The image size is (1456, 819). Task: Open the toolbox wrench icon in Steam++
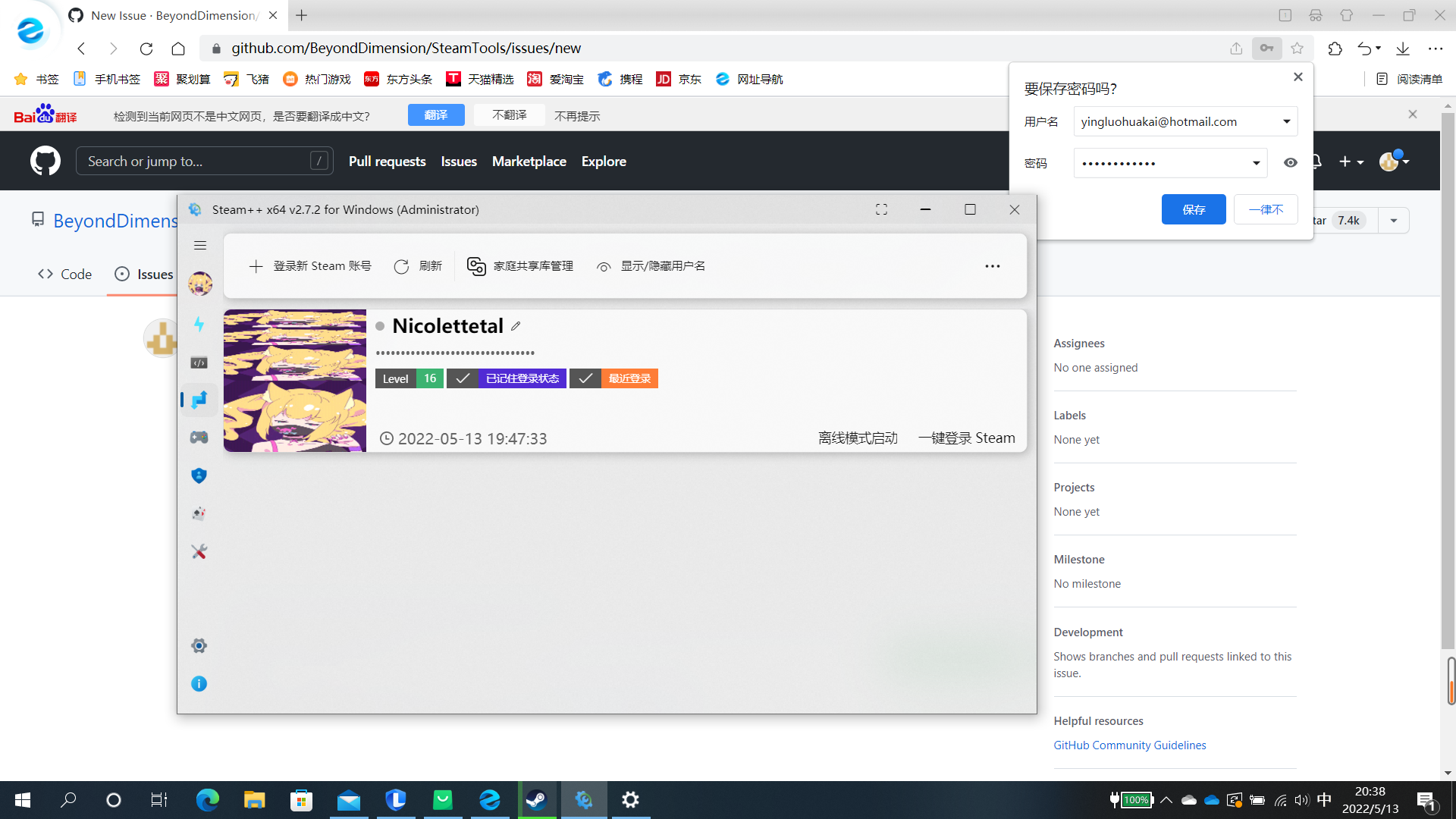(199, 551)
